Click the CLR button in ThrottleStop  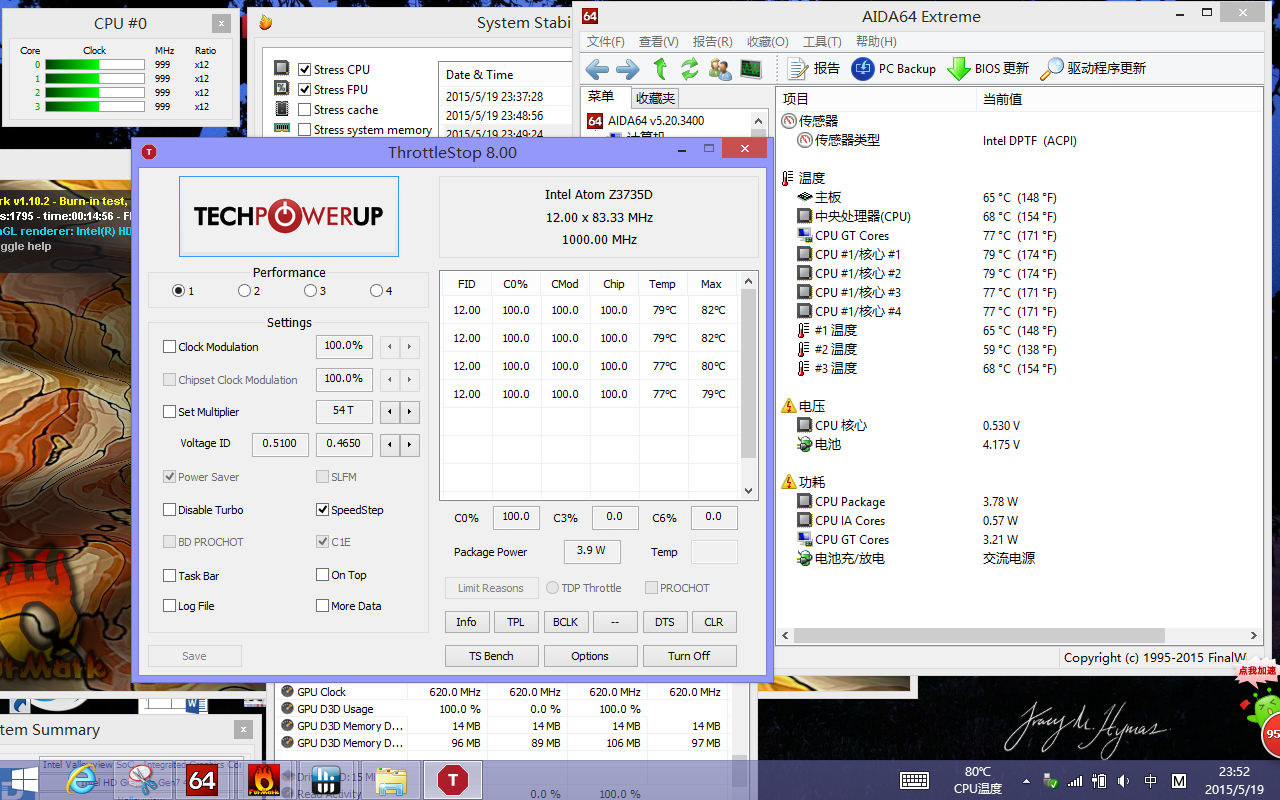(x=714, y=622)
